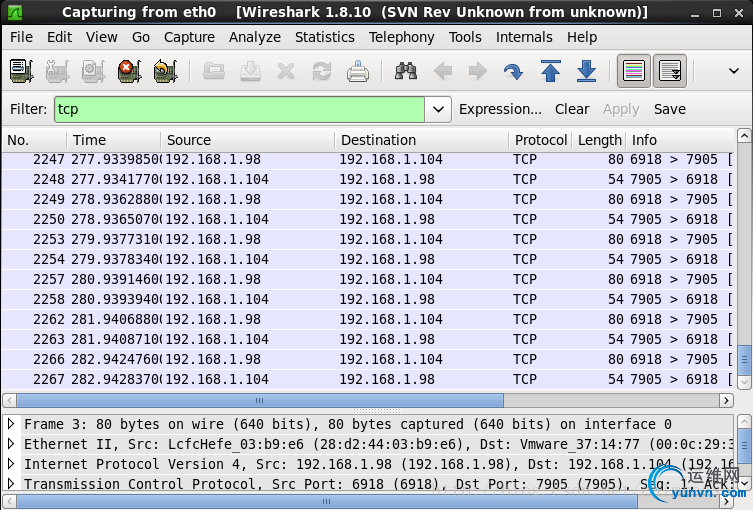Open the Tools menu
This screenshot has height=510, width=753.
coord(465,37)
